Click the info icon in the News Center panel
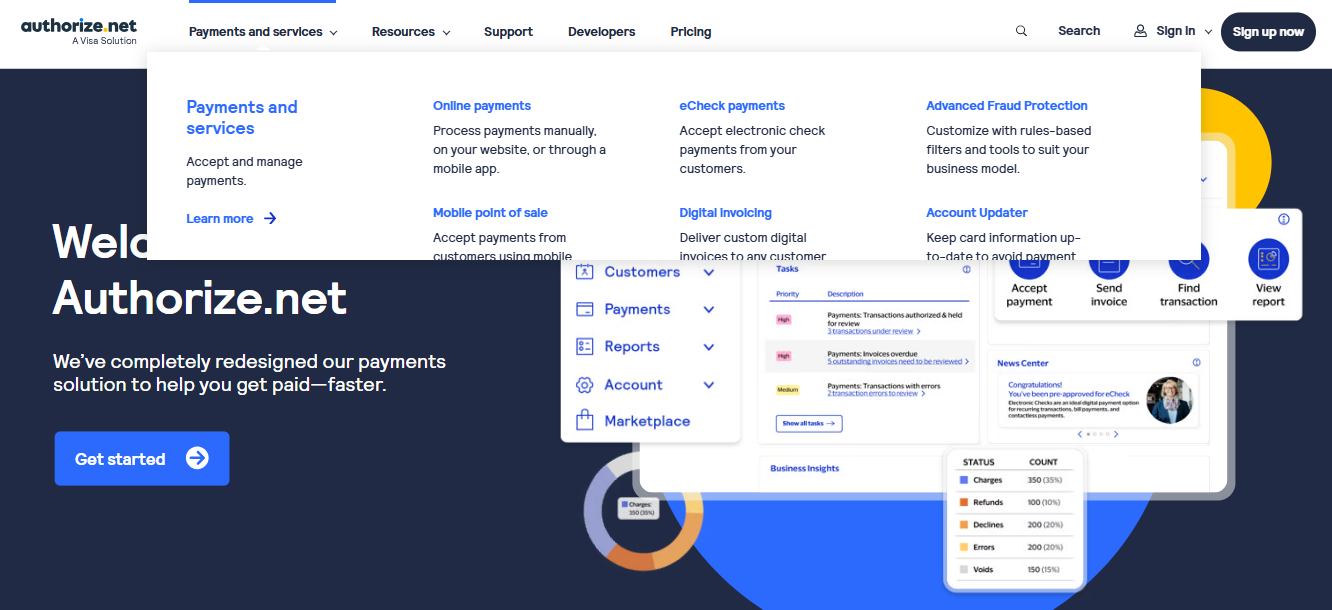 pos(1196,362)
